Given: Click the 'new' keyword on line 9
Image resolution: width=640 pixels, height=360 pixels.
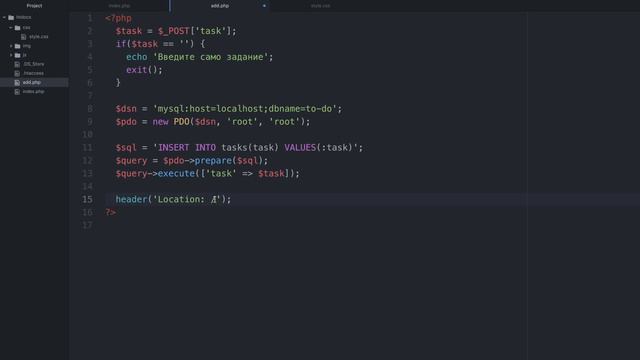Looking at the screenshot, I should click(x=160, y=122).
